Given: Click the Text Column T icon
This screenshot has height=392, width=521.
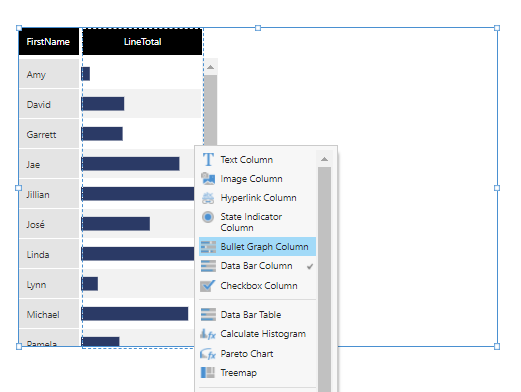Looking at the screenshot, I should (208, 160).
